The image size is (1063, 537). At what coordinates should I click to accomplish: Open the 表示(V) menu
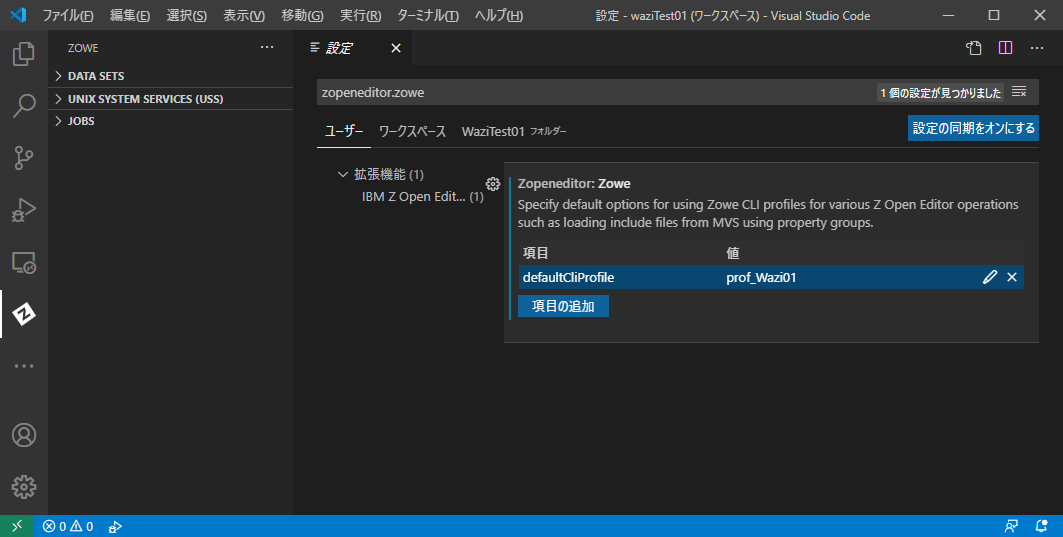click(244, 15)
